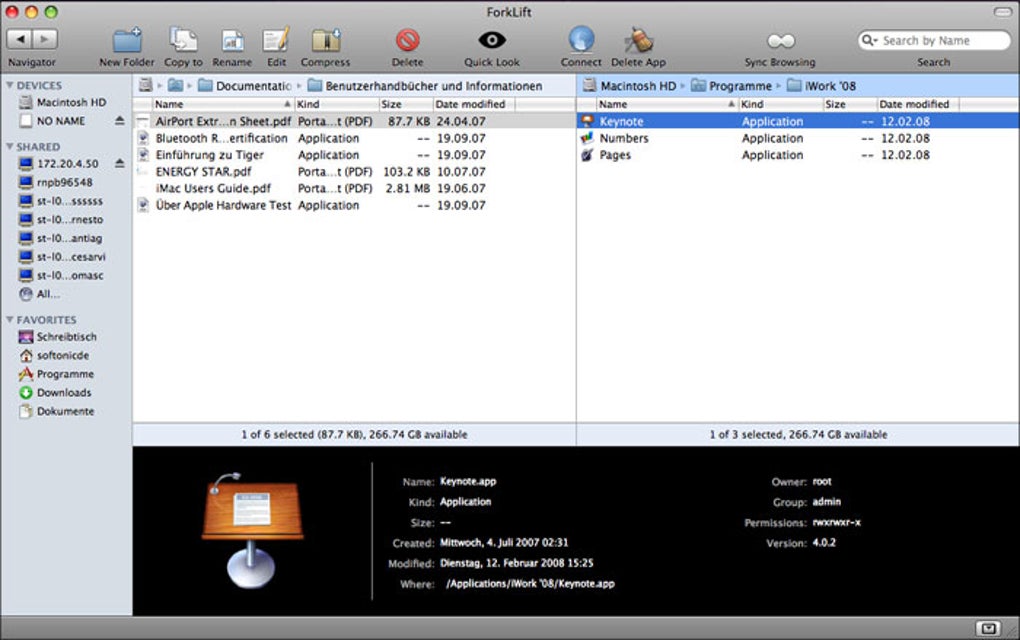Open Quick Look with the eye icon
Screen dimensions: 1020x640
(x=492, y=40)
